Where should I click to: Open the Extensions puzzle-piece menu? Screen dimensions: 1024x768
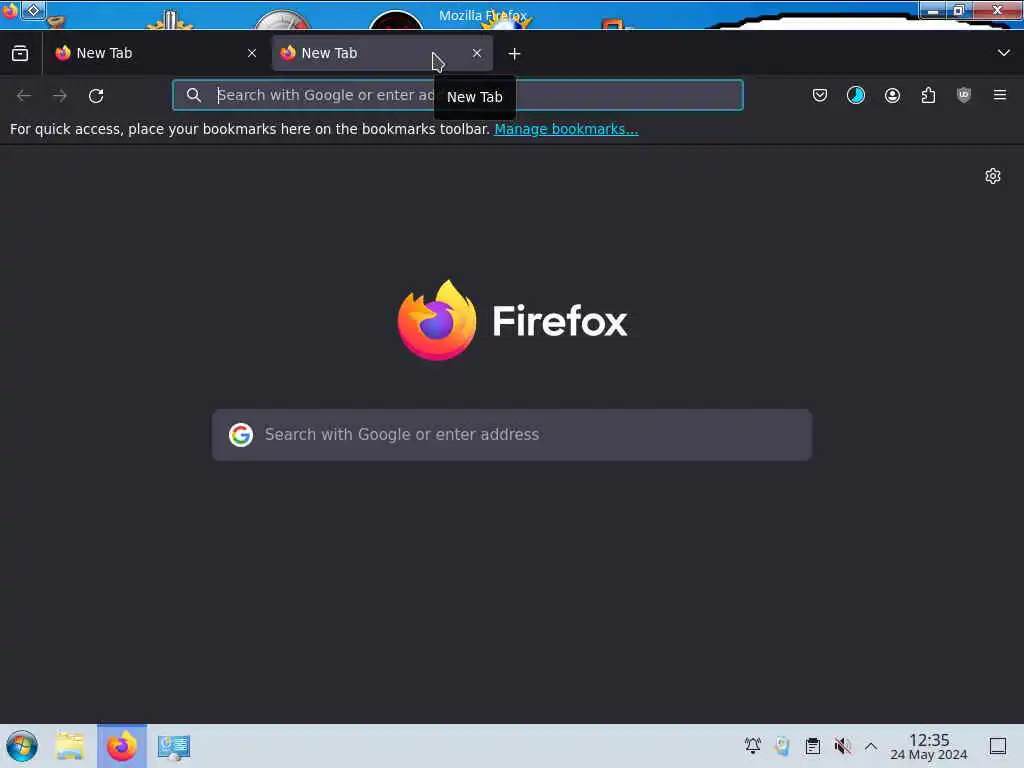pyautogui.click(x=928, y=95)
